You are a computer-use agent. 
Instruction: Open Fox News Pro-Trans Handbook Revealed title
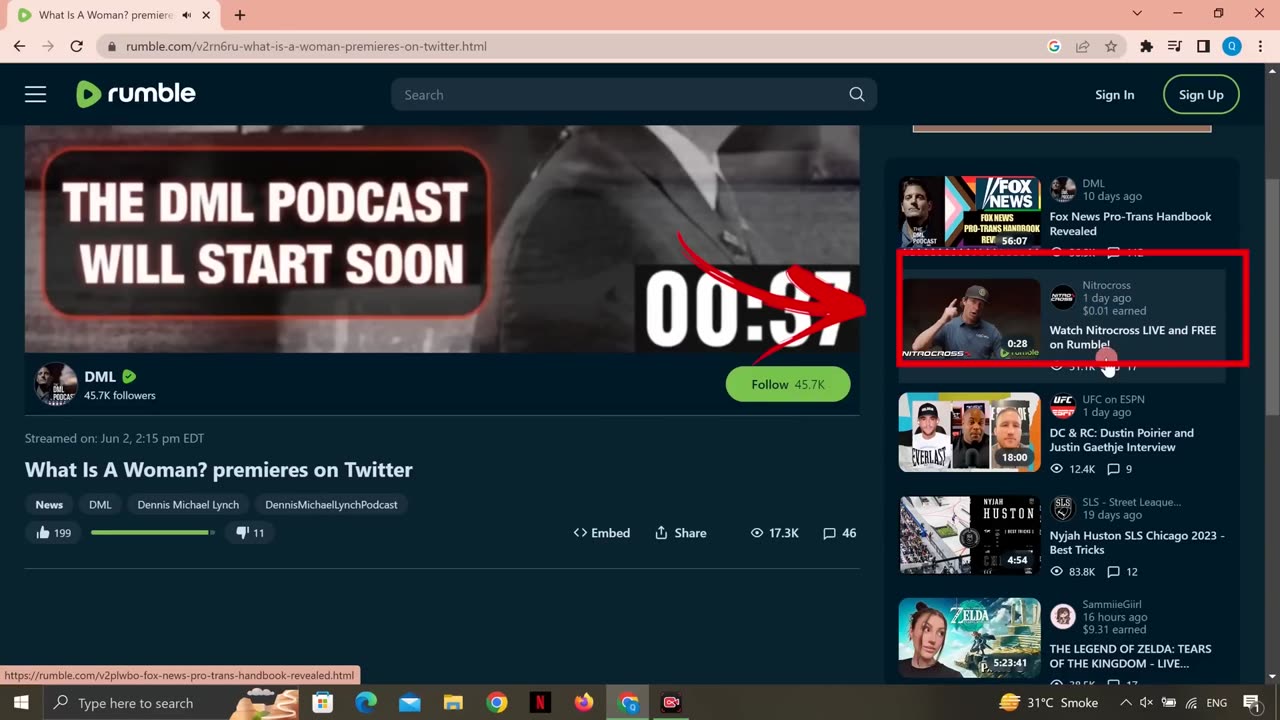(x=1130, y=224)
